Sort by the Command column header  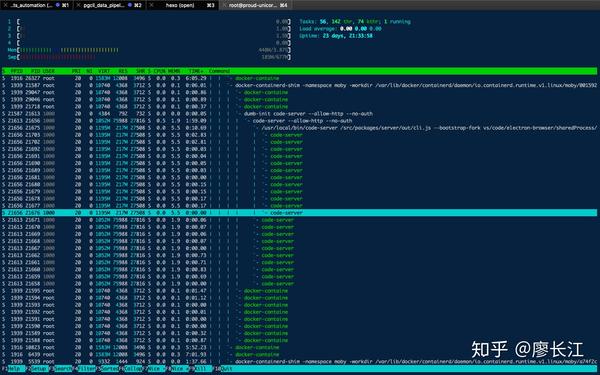pos(219,71)
